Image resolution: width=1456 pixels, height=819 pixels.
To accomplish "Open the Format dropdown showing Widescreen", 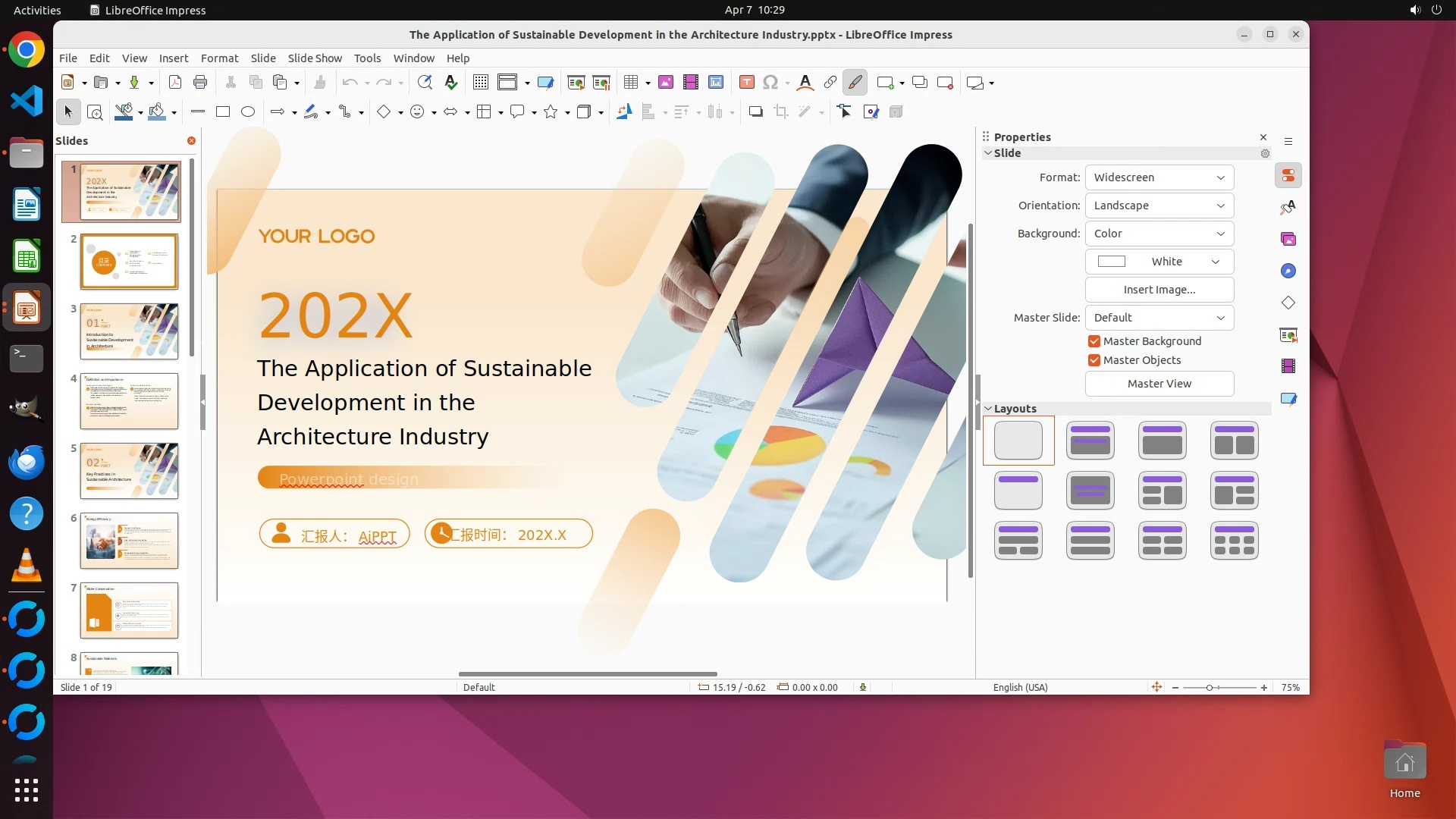I will 1159,177.
